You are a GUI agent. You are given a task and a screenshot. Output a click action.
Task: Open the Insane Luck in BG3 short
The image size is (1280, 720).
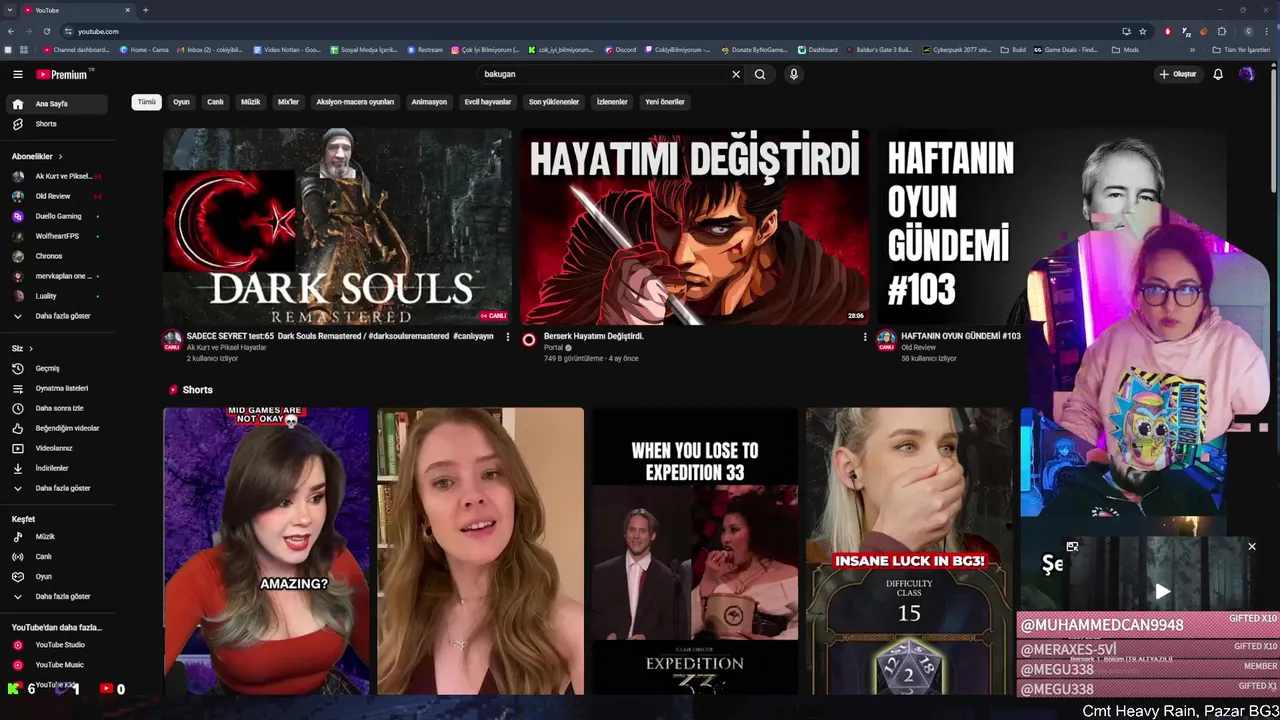click(x=909, y=550)
